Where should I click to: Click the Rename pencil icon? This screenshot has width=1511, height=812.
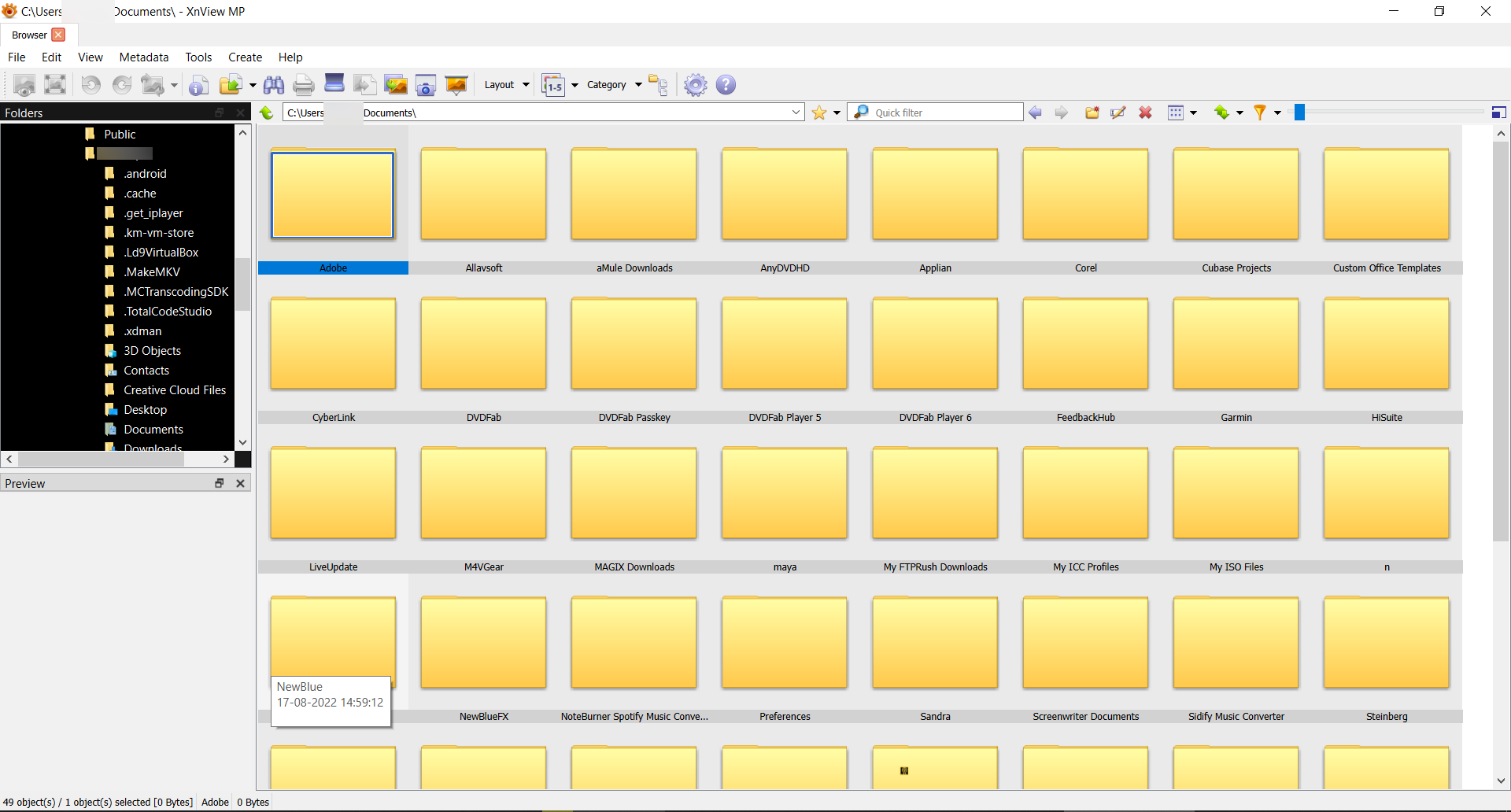1118,113
